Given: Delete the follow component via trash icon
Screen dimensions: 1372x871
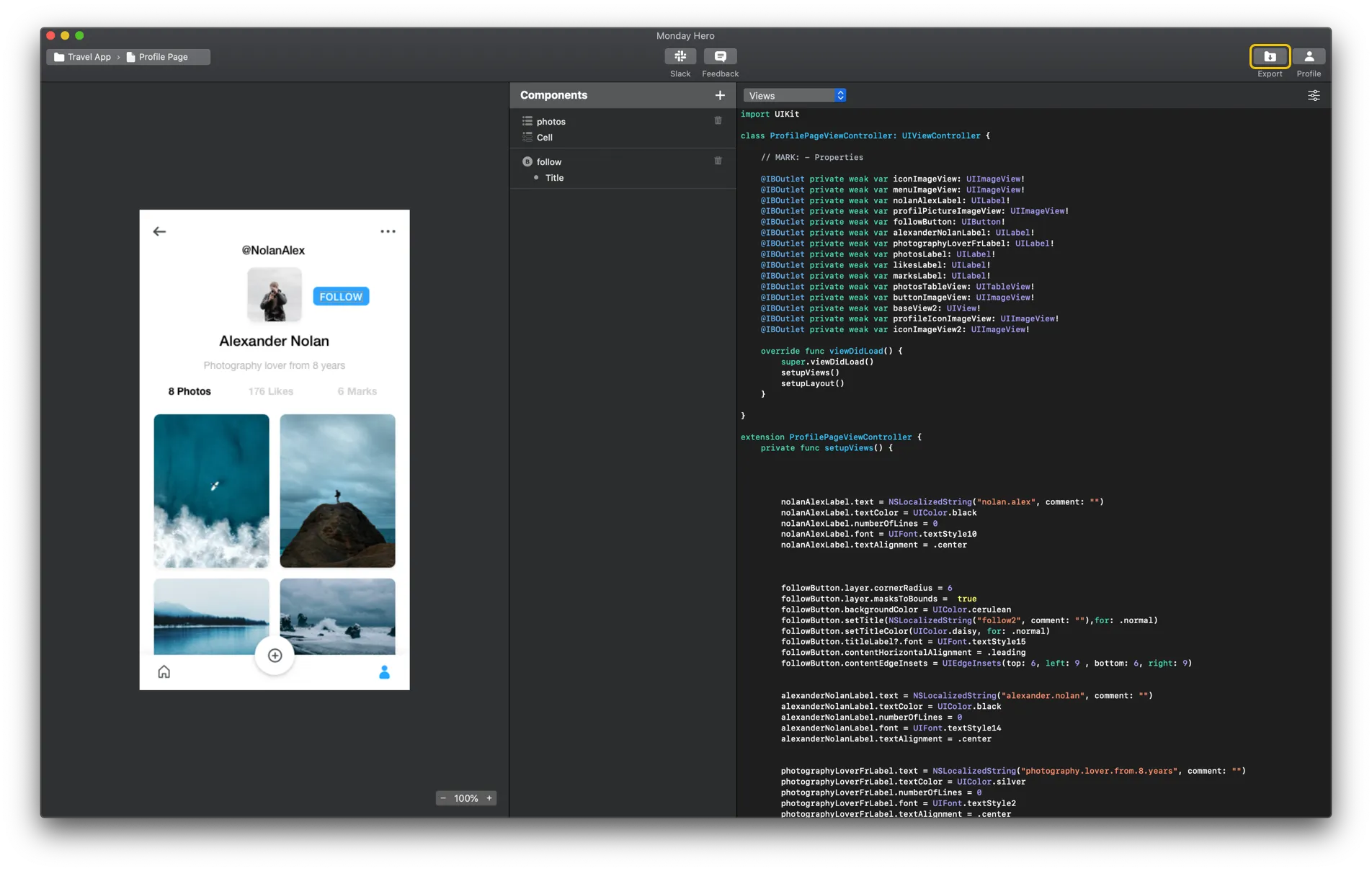Looking at the screenshot, I should (718, 161).
